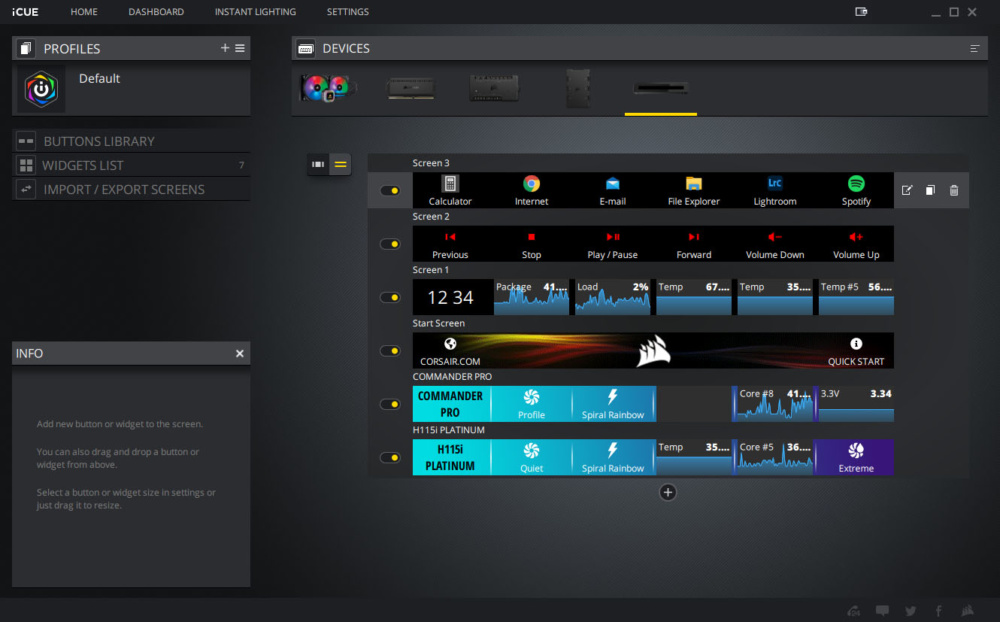
Task: Switch to list screen layout view
Action: [x=341, y=164]
